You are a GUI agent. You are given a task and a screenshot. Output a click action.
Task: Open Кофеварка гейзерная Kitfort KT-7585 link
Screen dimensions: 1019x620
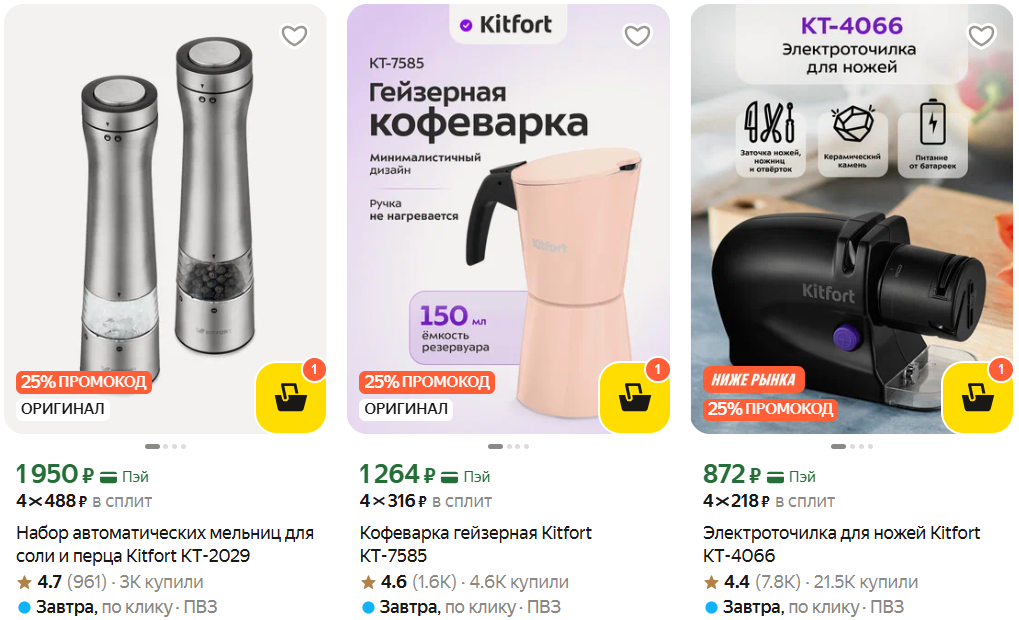pyautogui.click(x=476, y=544)
